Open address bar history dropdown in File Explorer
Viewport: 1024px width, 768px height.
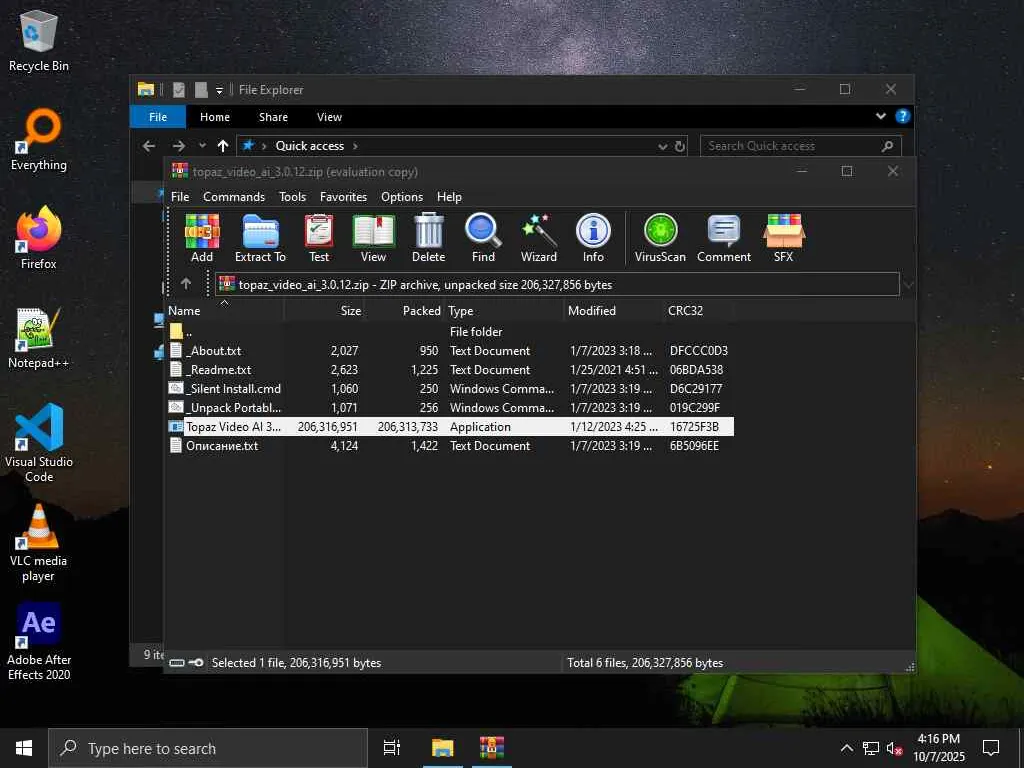(662, 146)
